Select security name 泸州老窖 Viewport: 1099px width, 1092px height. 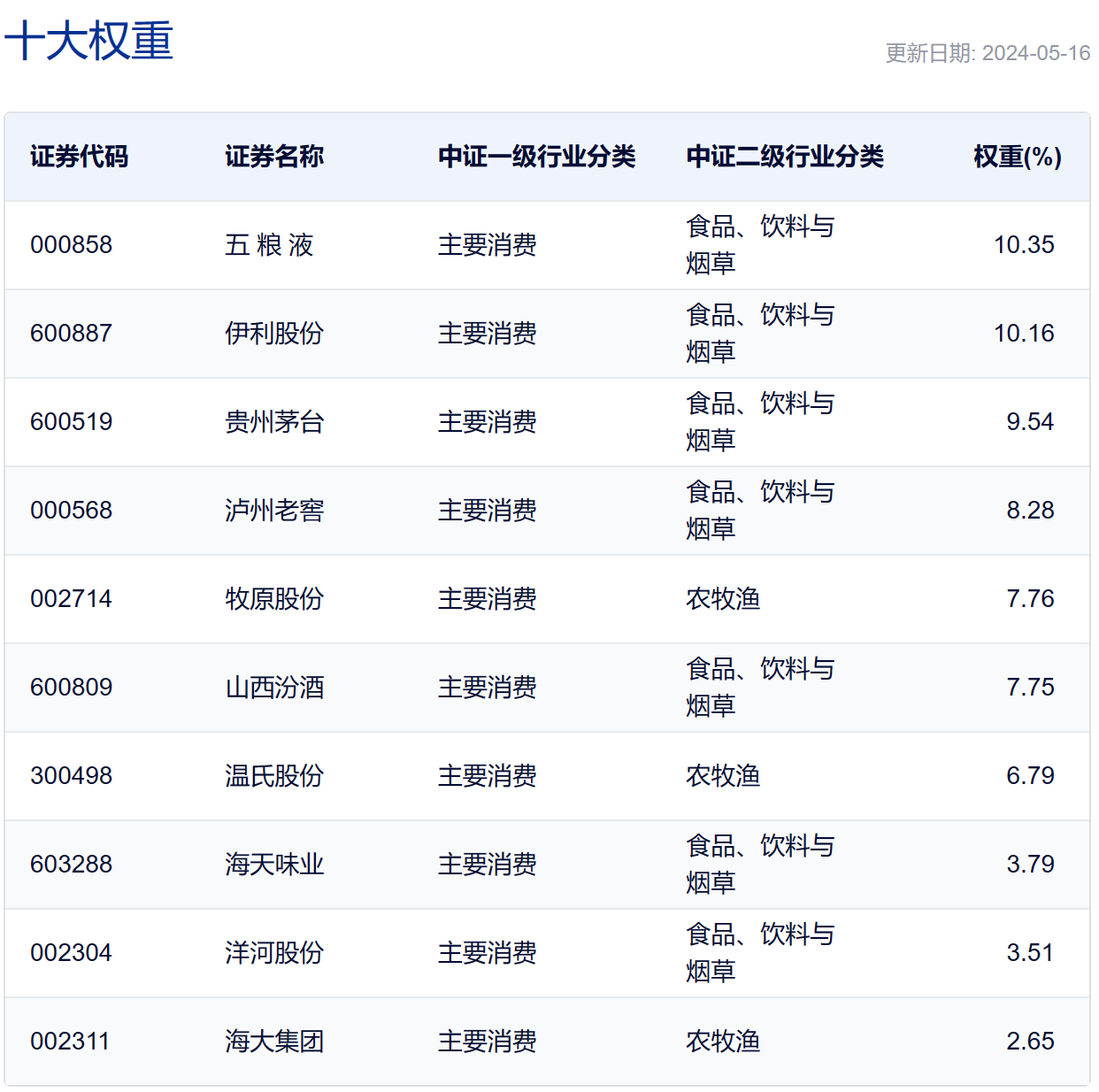click(274, 511)
